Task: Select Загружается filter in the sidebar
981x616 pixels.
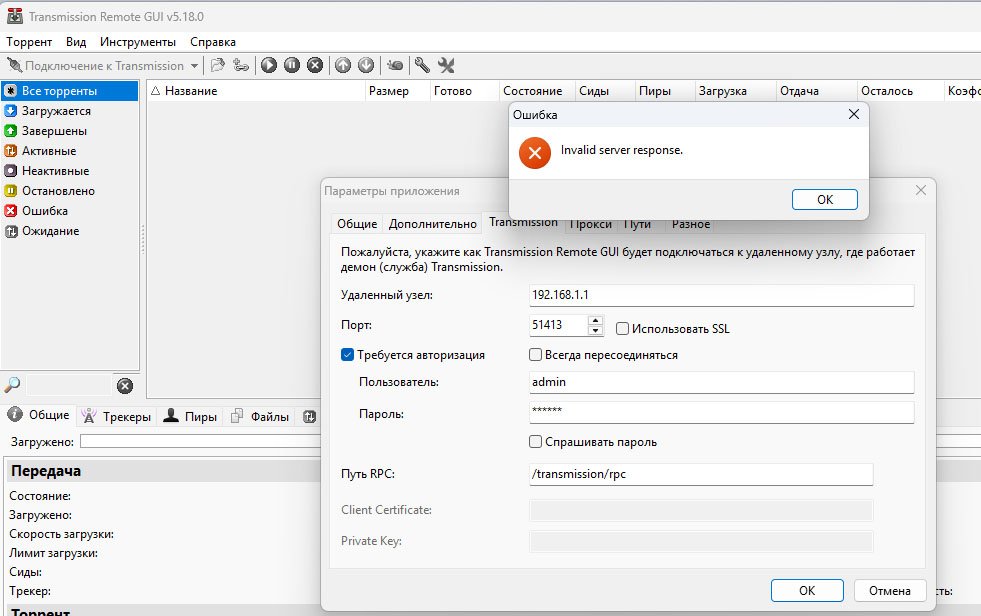Action: 56,111
